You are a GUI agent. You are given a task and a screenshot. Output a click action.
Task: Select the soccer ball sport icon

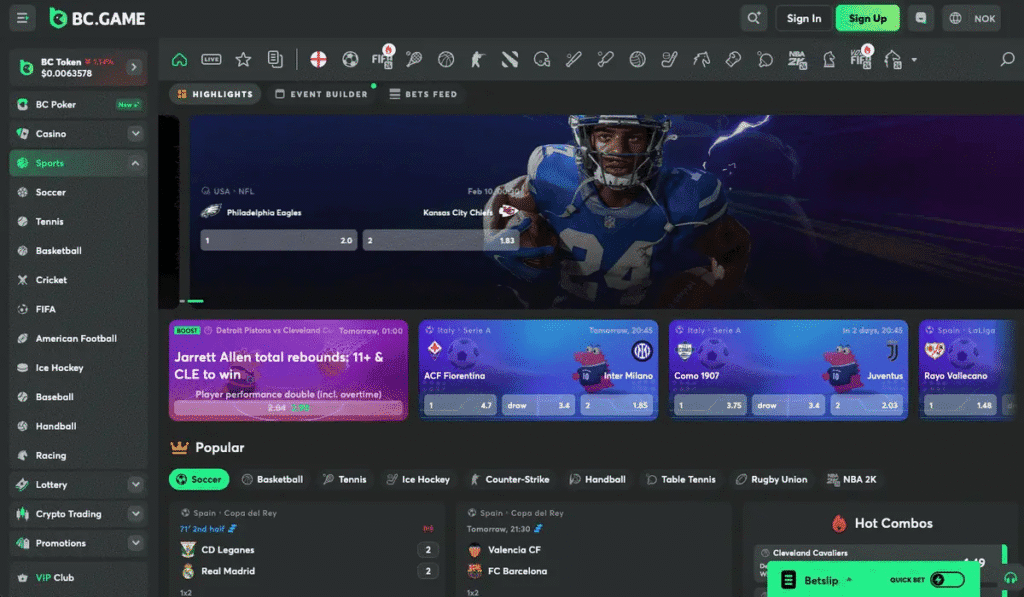point(349,59)
